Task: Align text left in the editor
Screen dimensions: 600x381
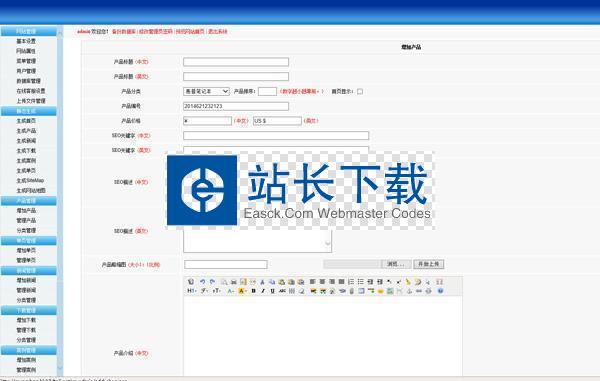Action: point(312,282)
